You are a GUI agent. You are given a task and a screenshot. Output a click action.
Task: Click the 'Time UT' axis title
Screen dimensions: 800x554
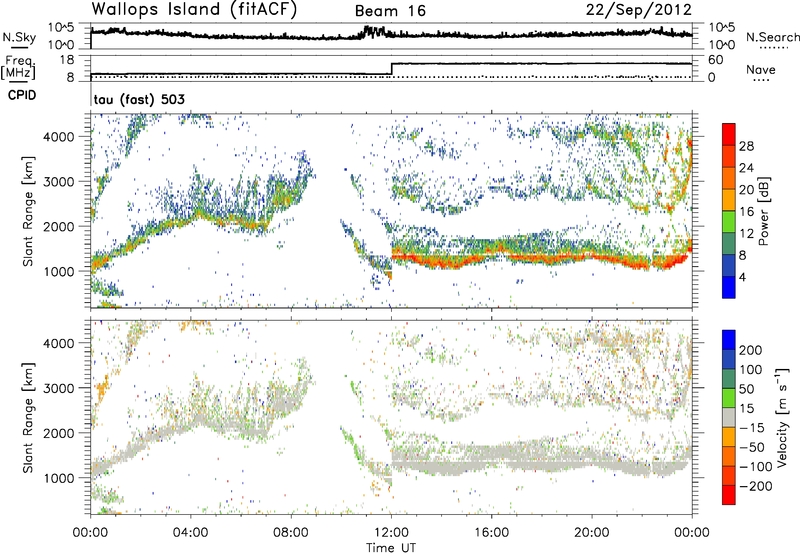[391, 548]
